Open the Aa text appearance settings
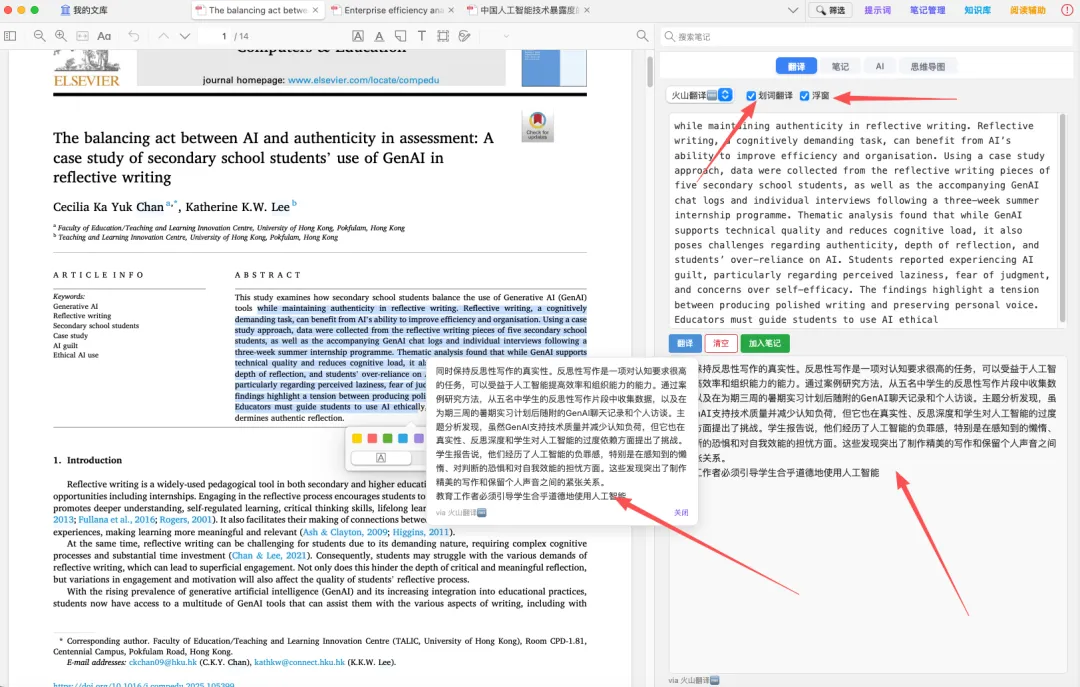The height and width of the screenshot is (687, 1080). point(104,36)
